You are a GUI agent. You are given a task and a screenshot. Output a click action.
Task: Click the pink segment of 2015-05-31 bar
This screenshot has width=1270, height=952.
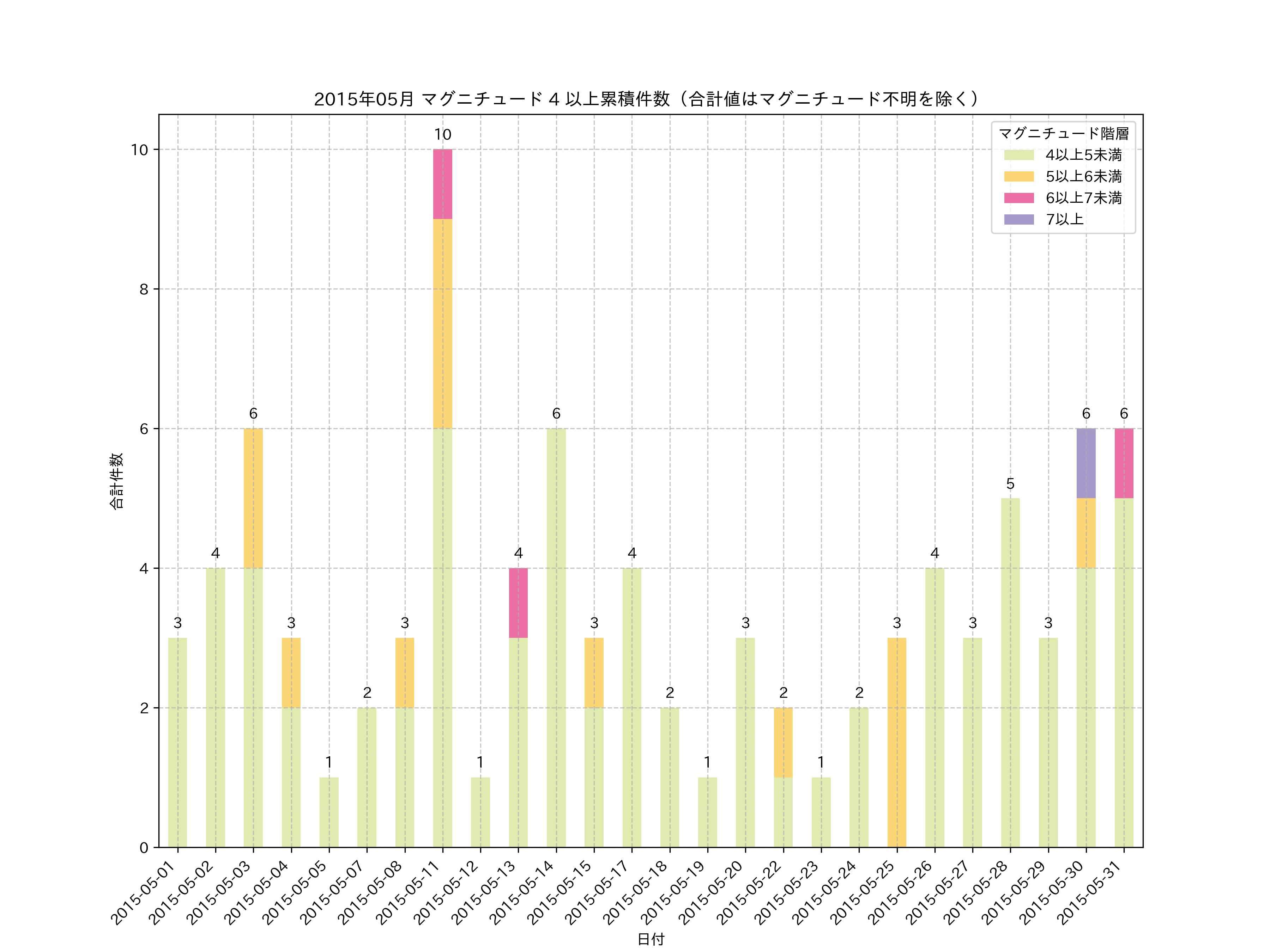click(x=1124, y=463)
